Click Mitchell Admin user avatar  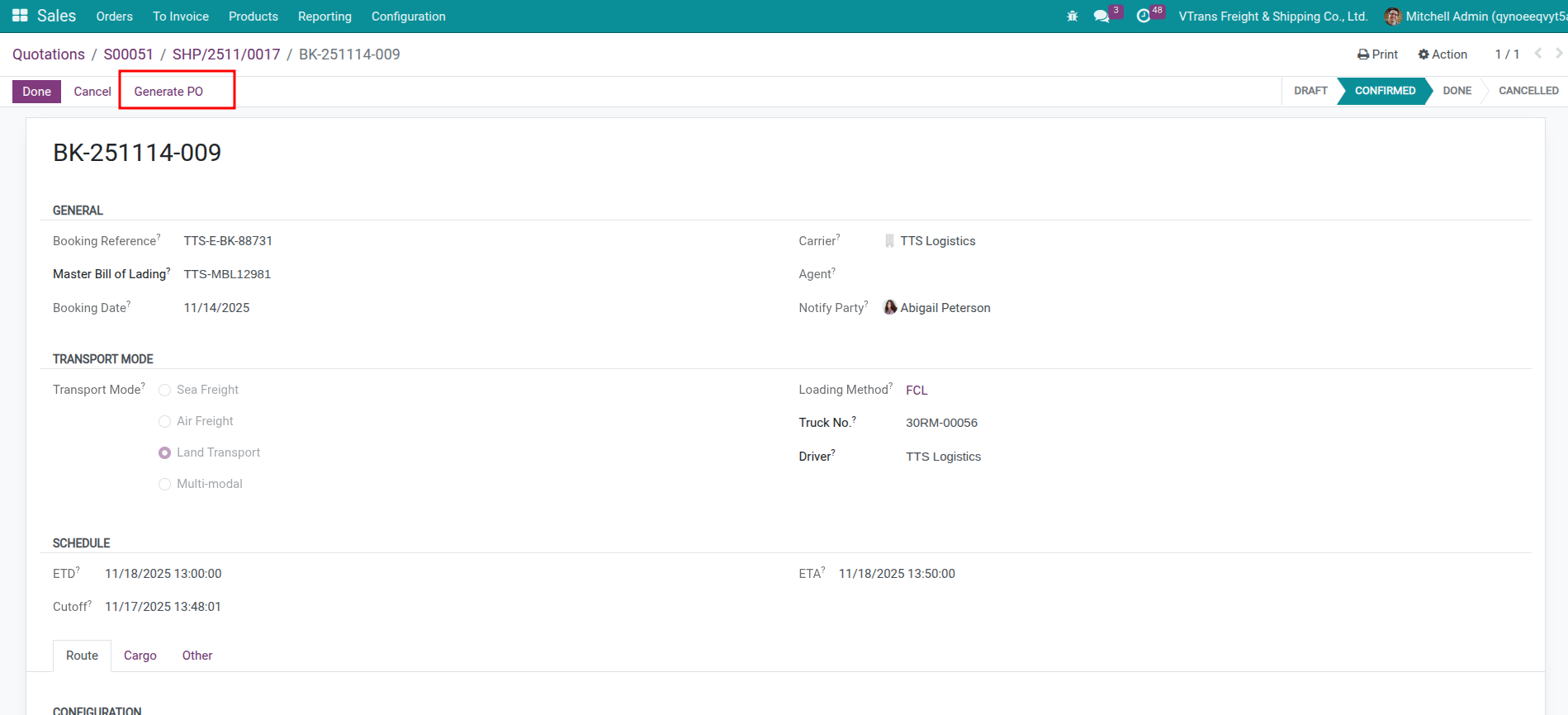[x=1392, y=17]
